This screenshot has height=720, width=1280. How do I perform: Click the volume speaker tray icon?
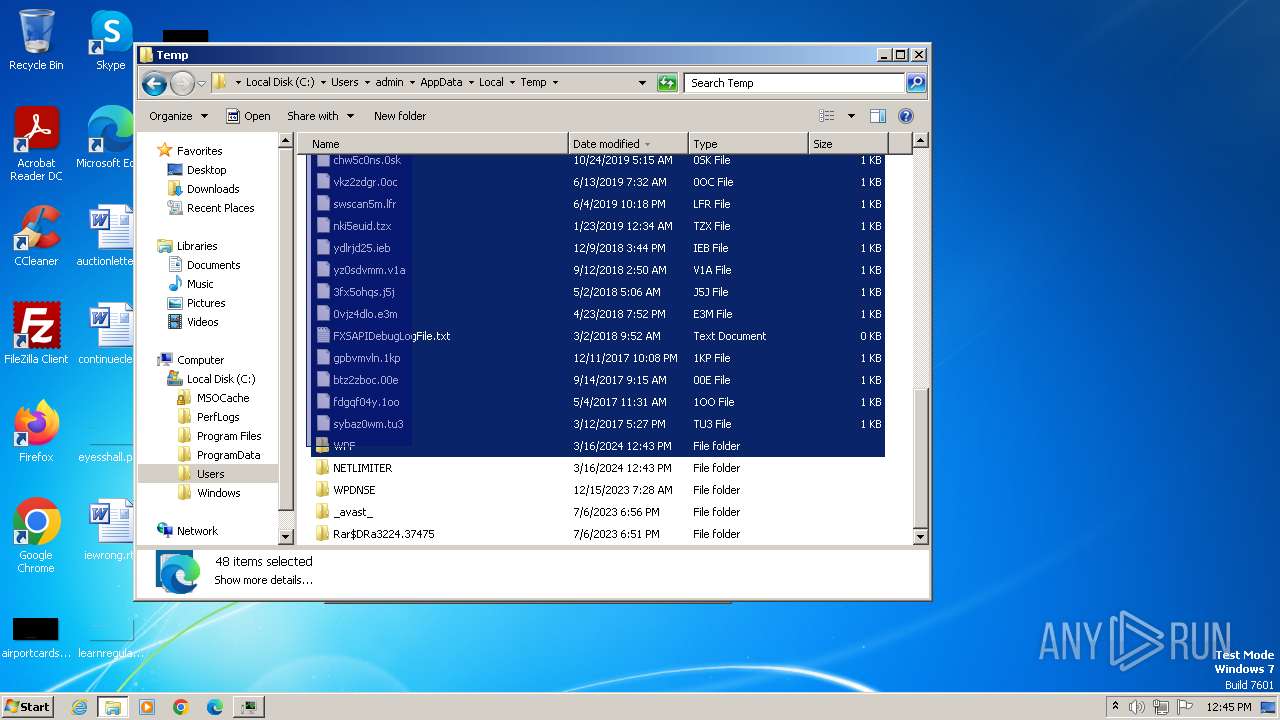click(1137, 707)
